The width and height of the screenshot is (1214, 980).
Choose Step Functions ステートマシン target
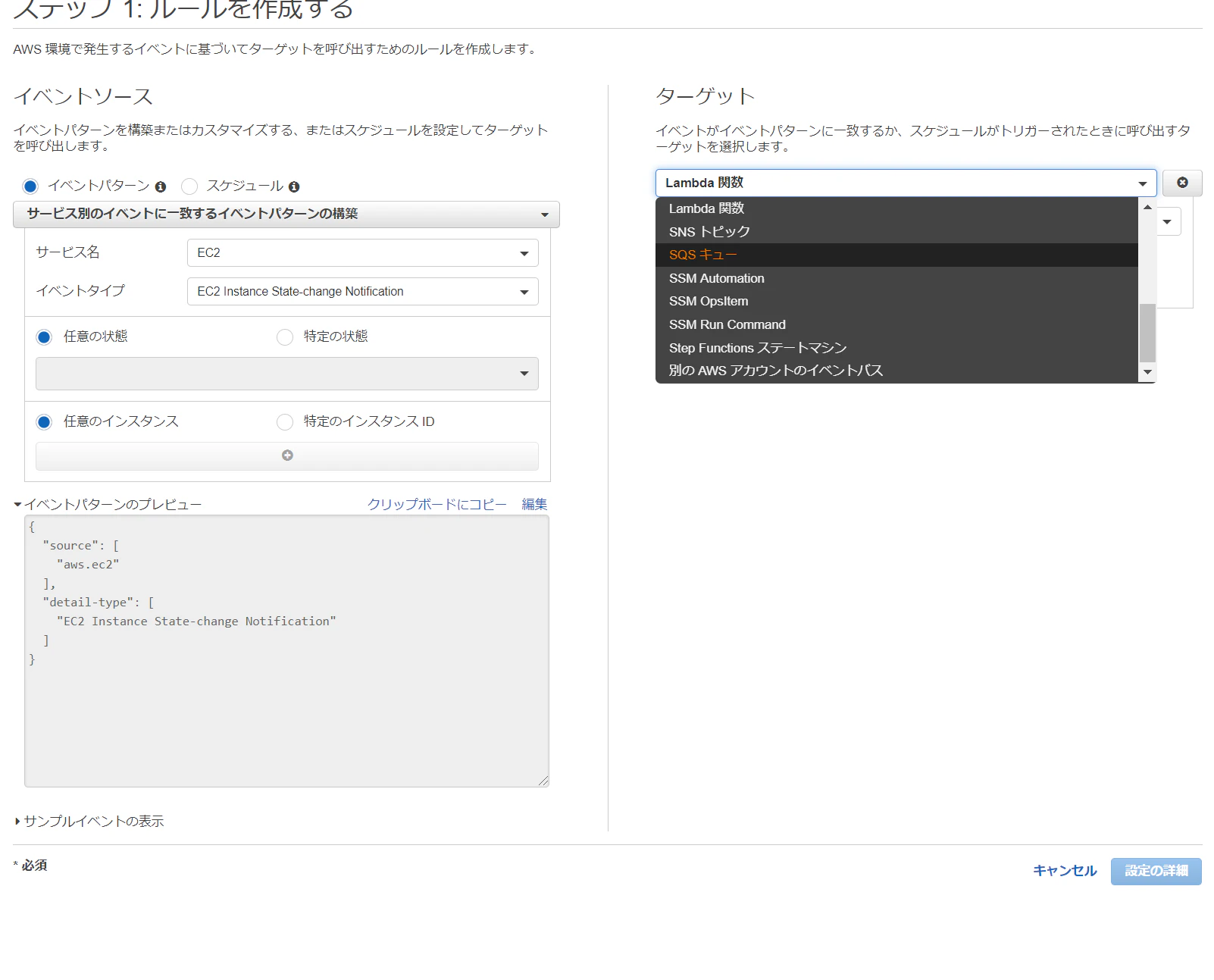[896, 348]
